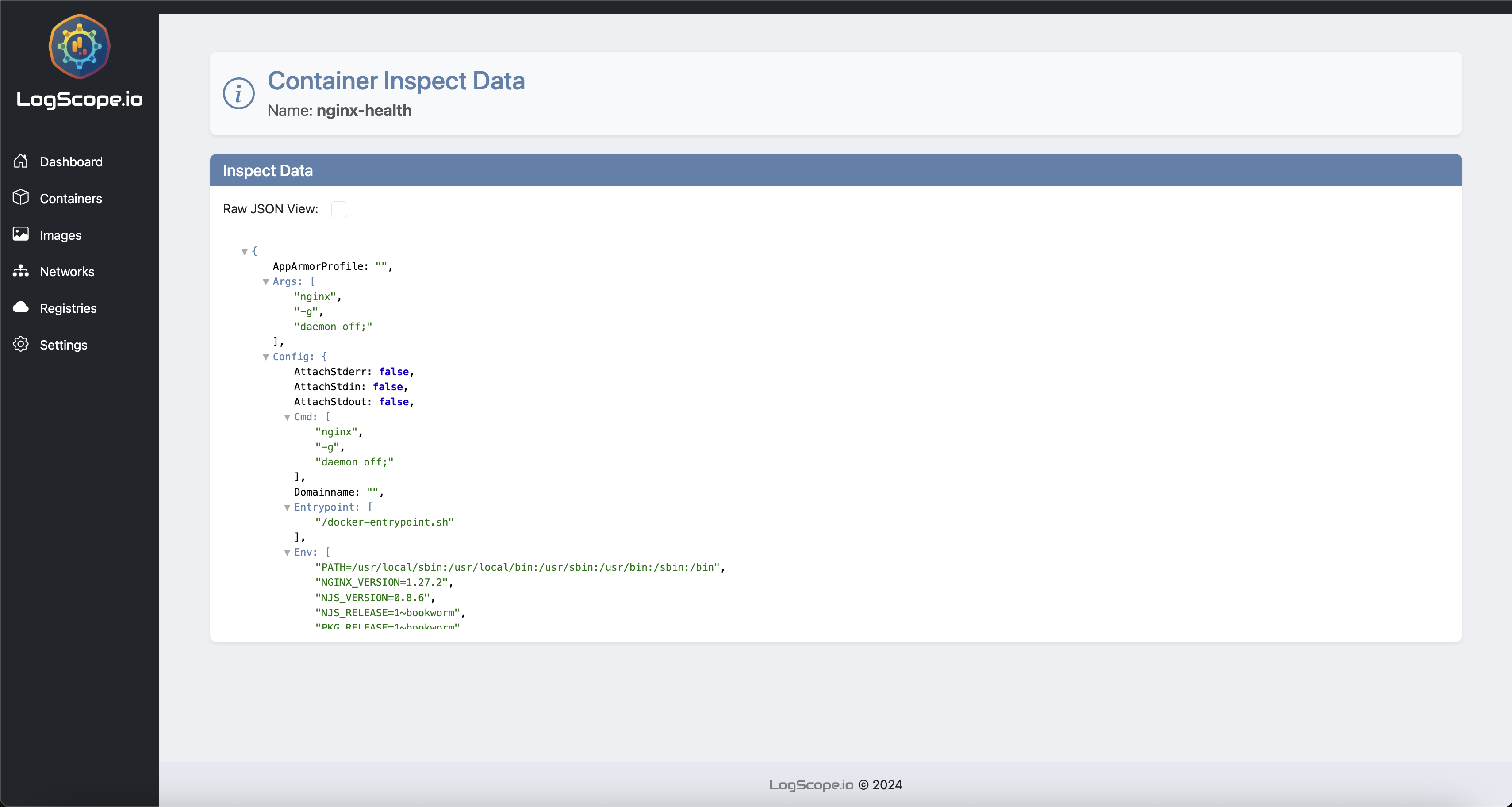Viewport: 1512px width, 807px height.
Task: Toggle raw view off using the checkbox
Action: [x=339, y=209]
